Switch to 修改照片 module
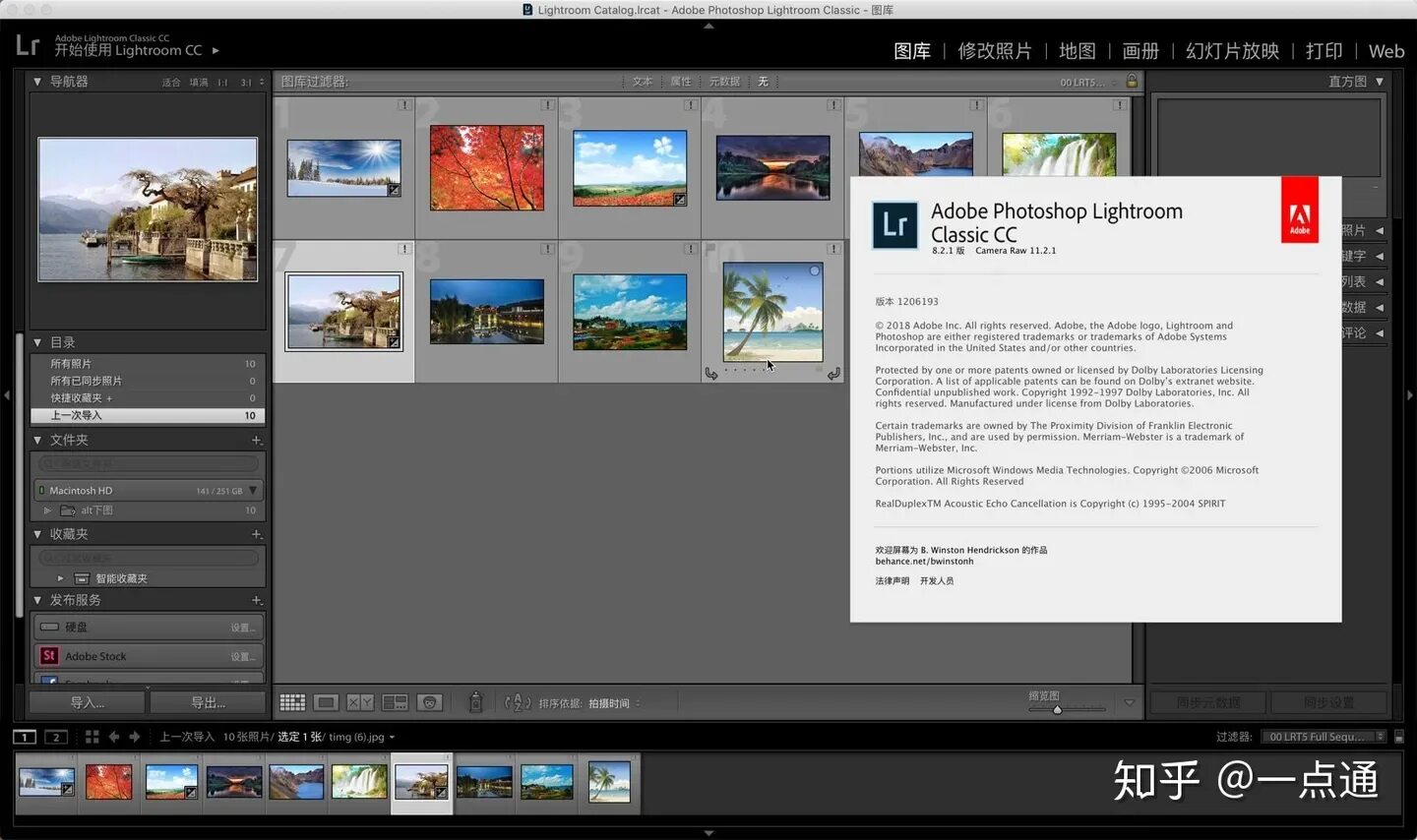This screenshot has width=1417, height=840. tap(995, 51)
